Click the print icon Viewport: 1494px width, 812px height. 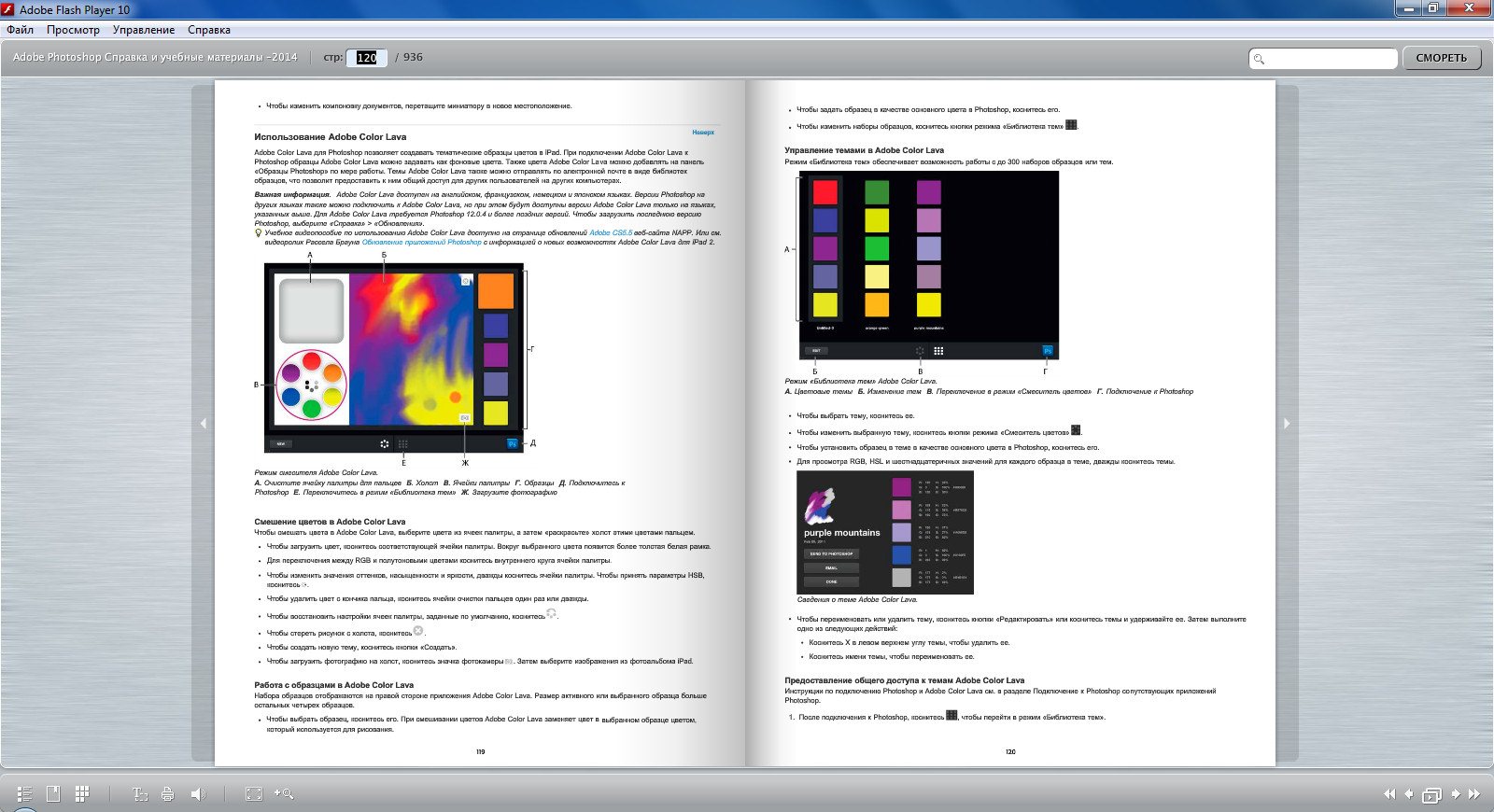[168, 794]
